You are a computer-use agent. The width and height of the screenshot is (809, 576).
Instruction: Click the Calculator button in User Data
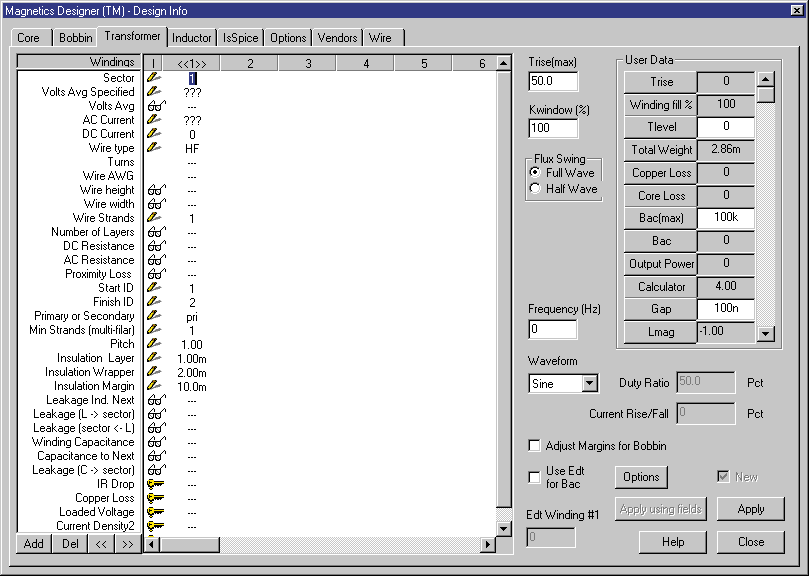pos(660,287)
